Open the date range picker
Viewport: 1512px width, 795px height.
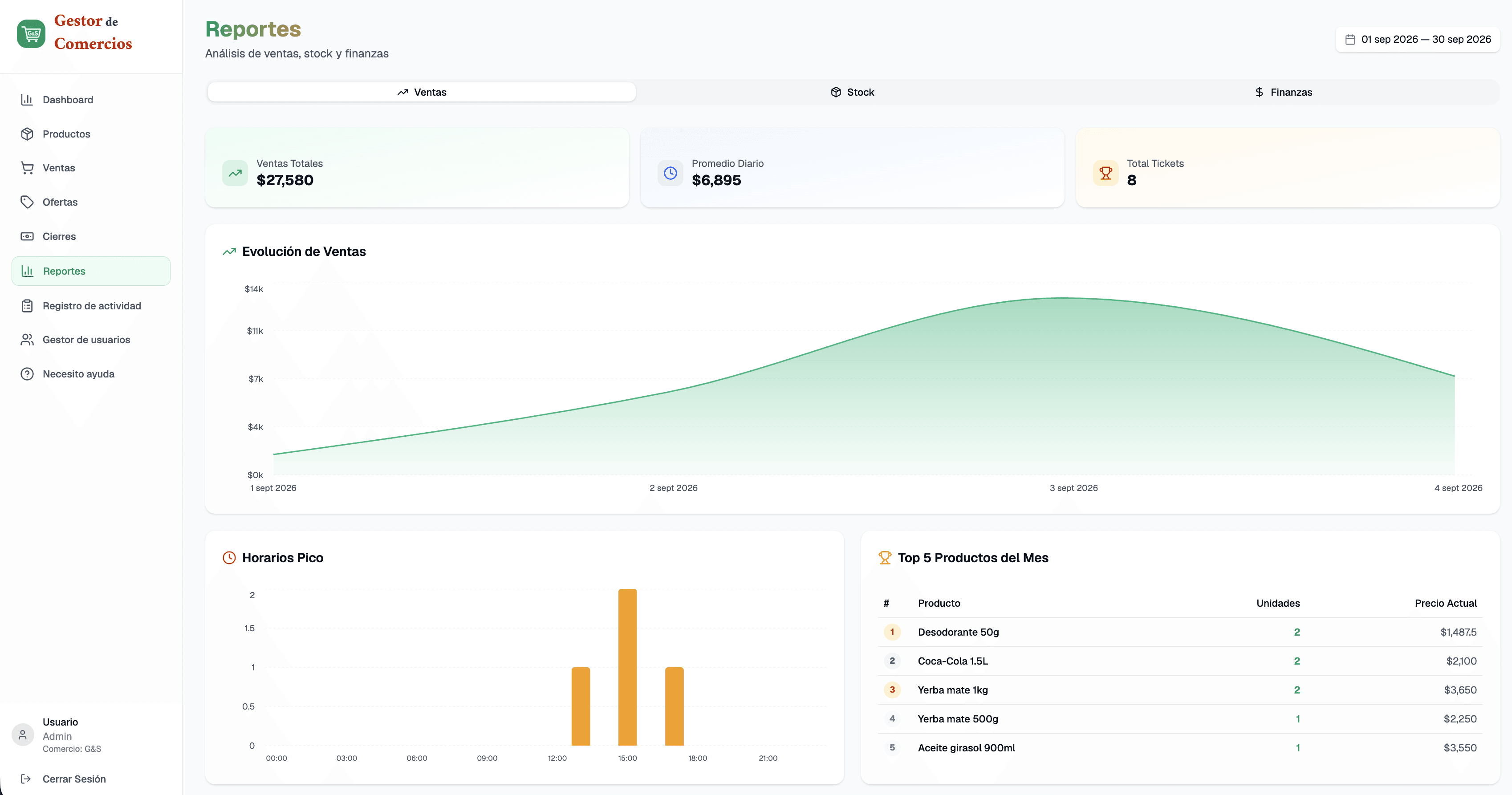(1418, 39)
